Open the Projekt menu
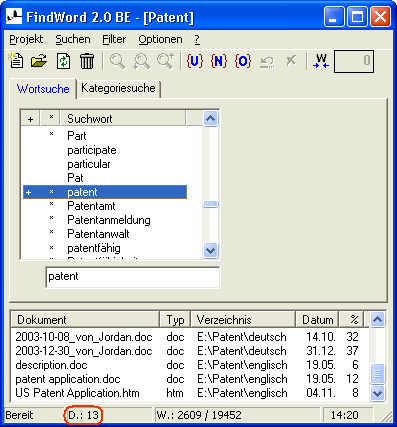 26,39
